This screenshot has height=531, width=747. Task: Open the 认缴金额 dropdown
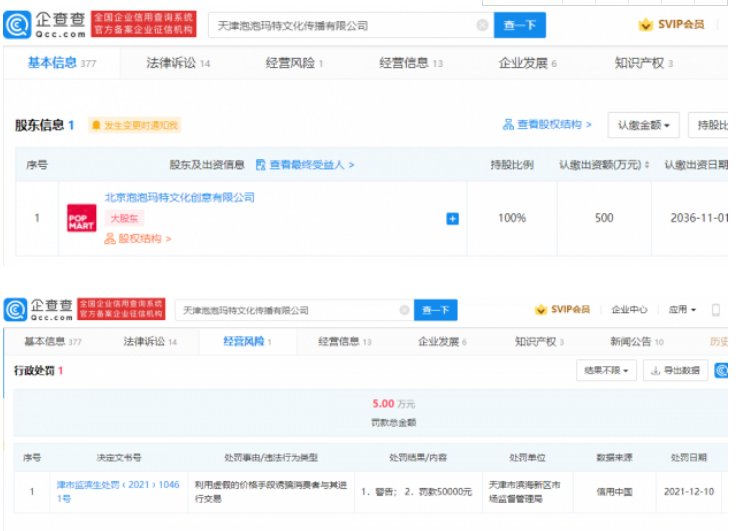(643, 125)
